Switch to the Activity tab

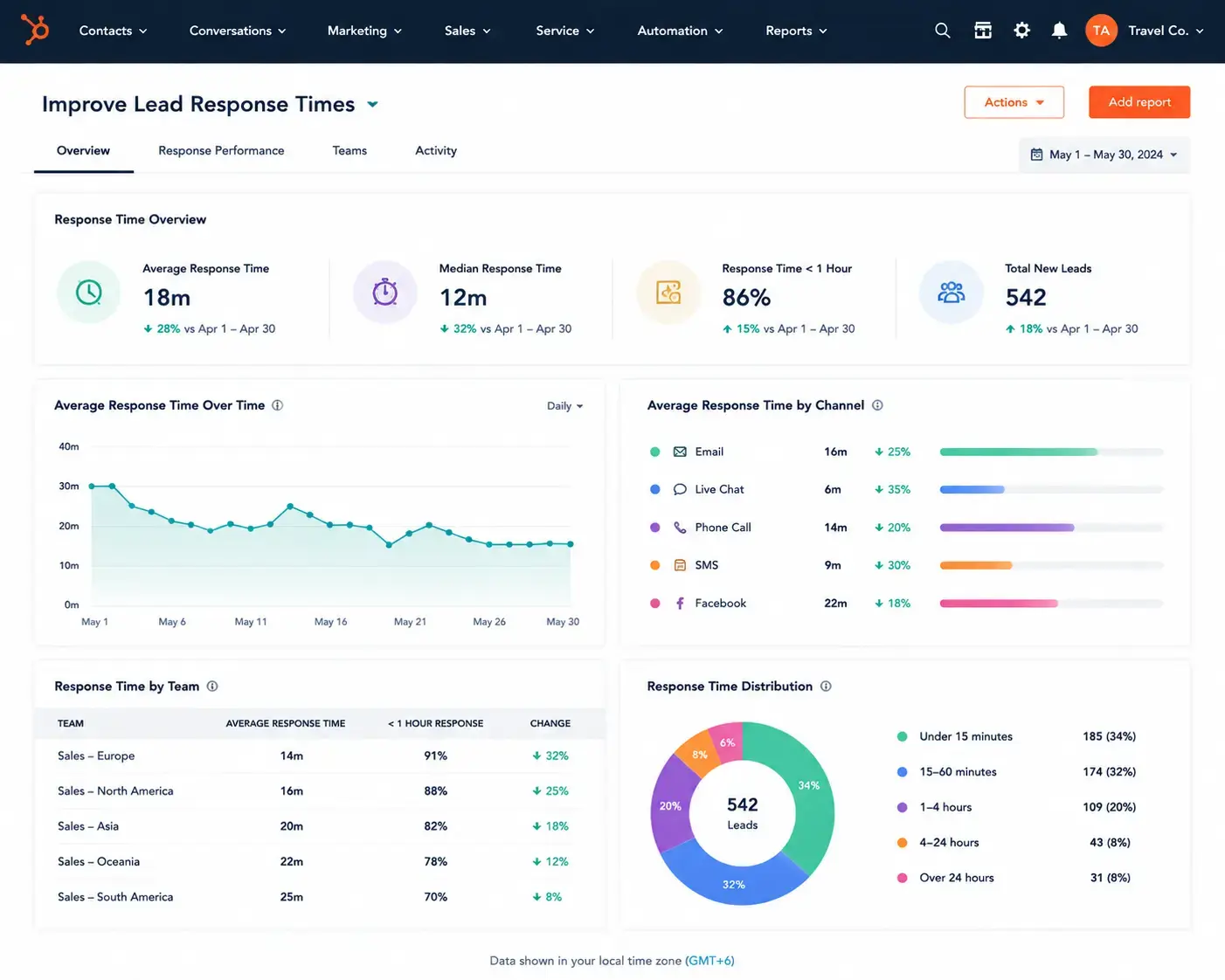pyautogui.click(x=436, y=151)
